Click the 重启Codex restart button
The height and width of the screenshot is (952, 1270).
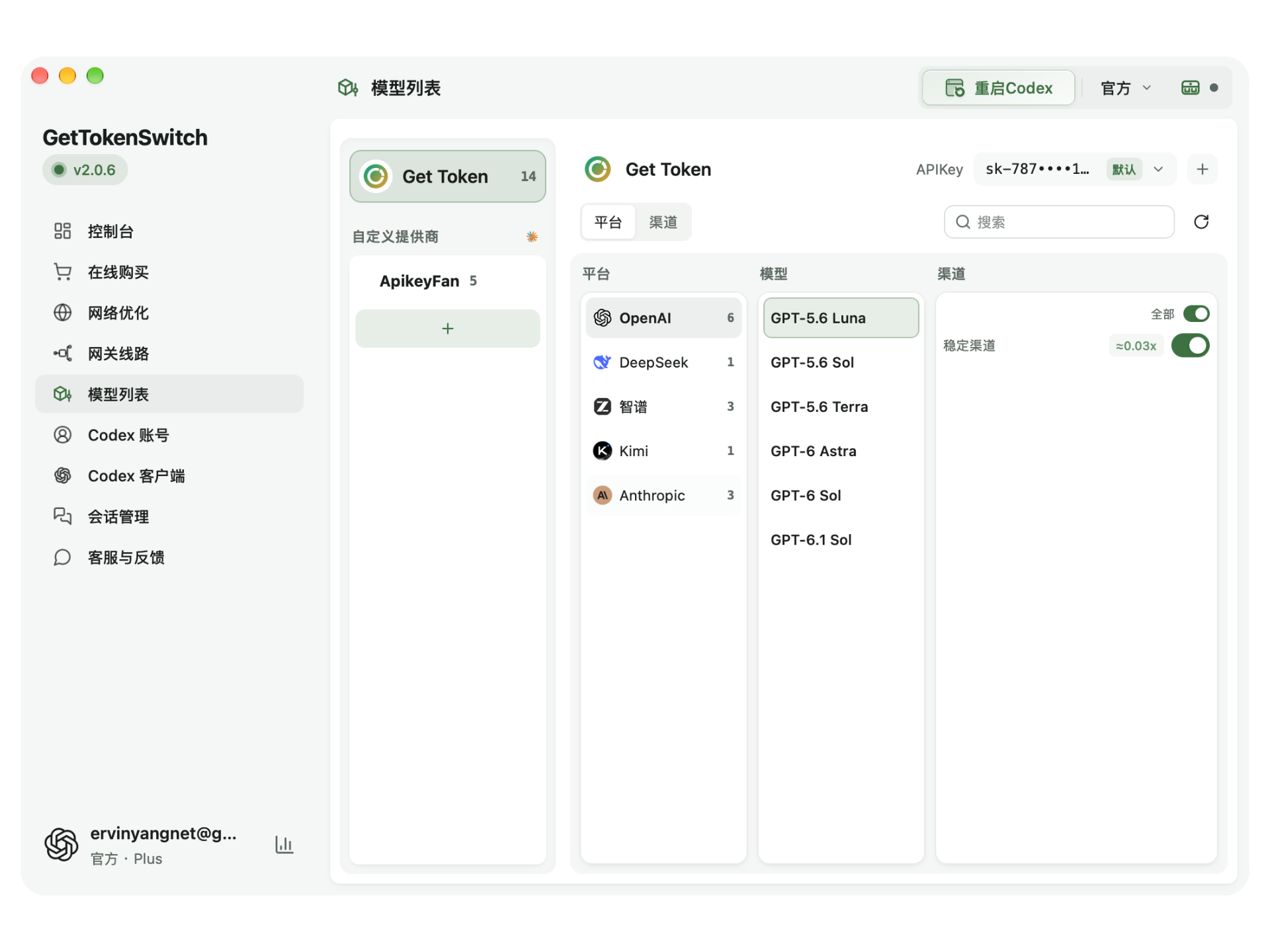point(998,88)
